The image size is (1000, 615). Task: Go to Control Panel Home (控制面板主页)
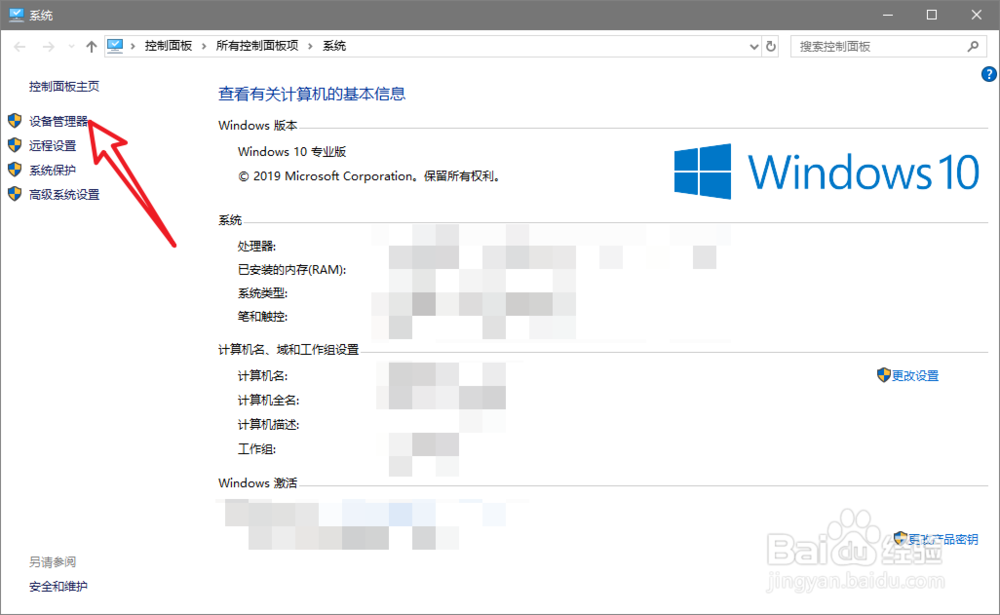coord(64,86)
